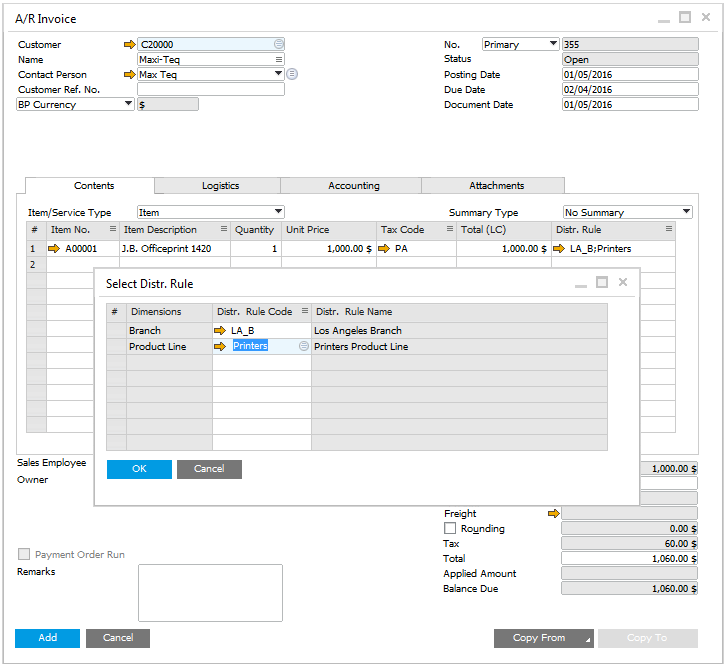Click the link arrow beside Printers rule code
Viewport: 724px width, 666px height.
click(220, 346)
